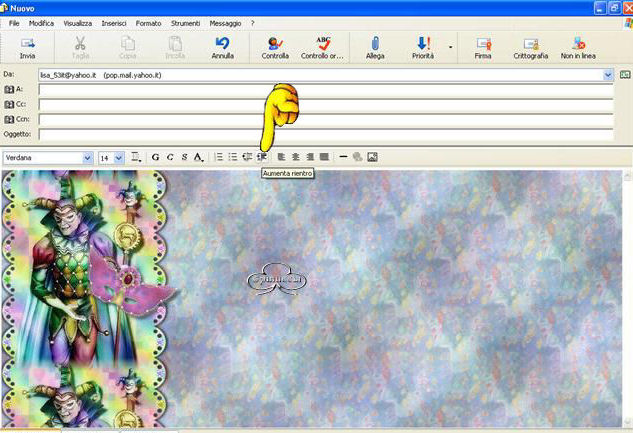Open the font color picker
633x433 pixels.
point(198,157)
